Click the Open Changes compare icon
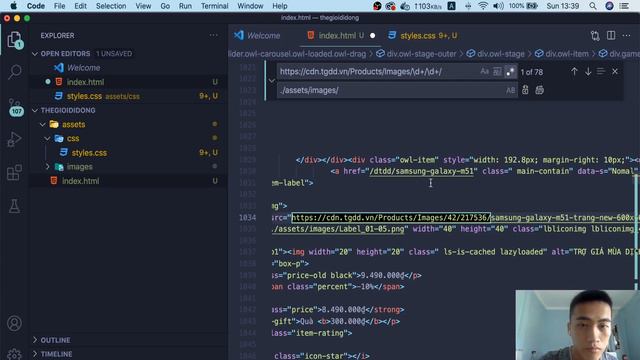 click(x=595, y=36)
